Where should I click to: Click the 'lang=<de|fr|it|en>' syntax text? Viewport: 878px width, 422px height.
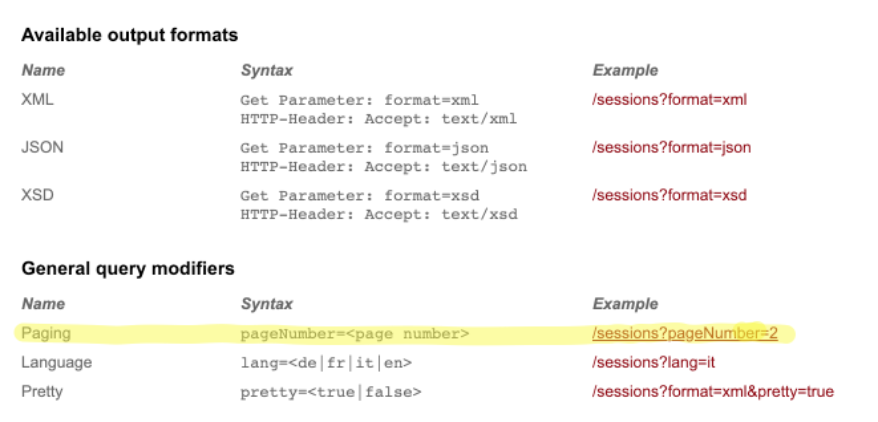click(326, 362)
